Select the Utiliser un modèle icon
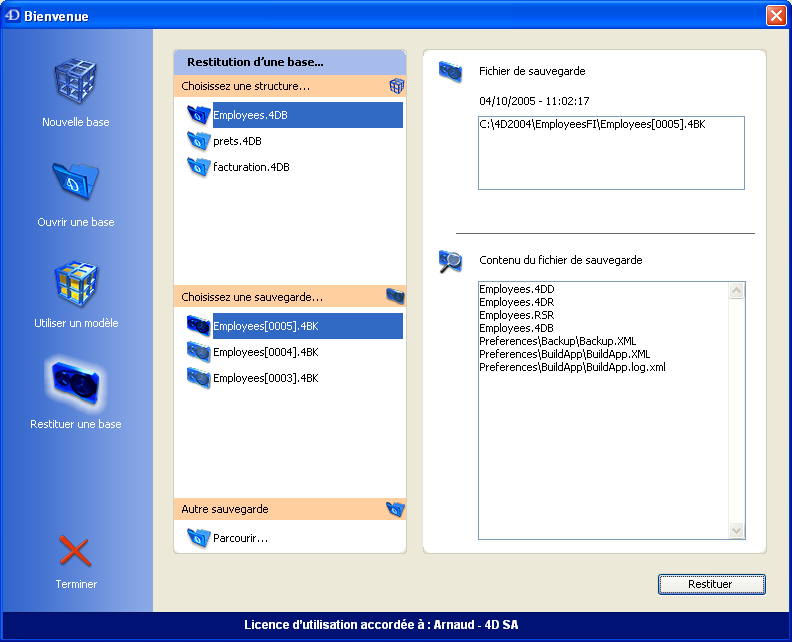Image resolution: width=792 pixels, height=642 pixels. click(x=75, y=285)
